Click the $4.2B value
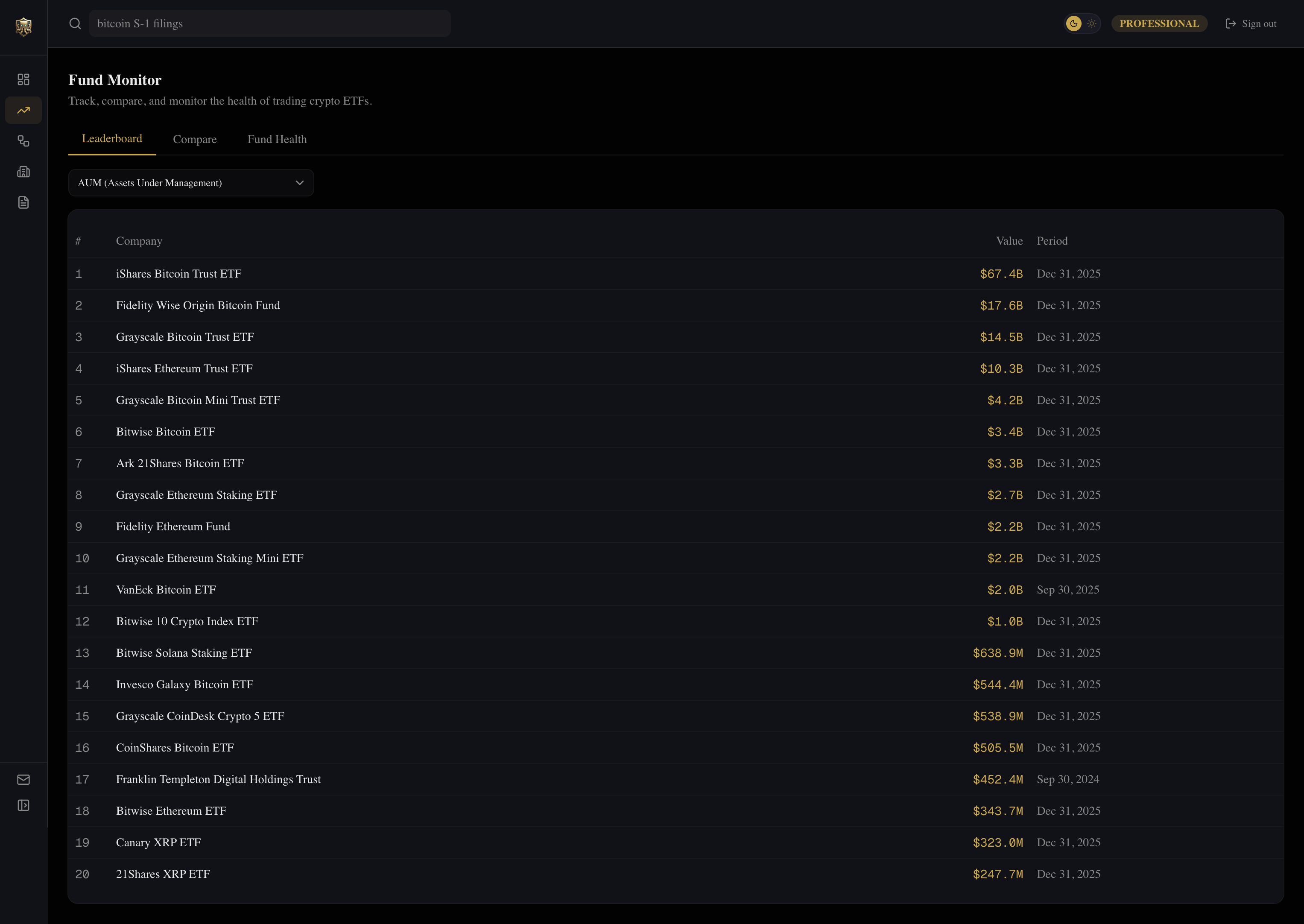1304x924 pixels. [x=1005, y=400]
